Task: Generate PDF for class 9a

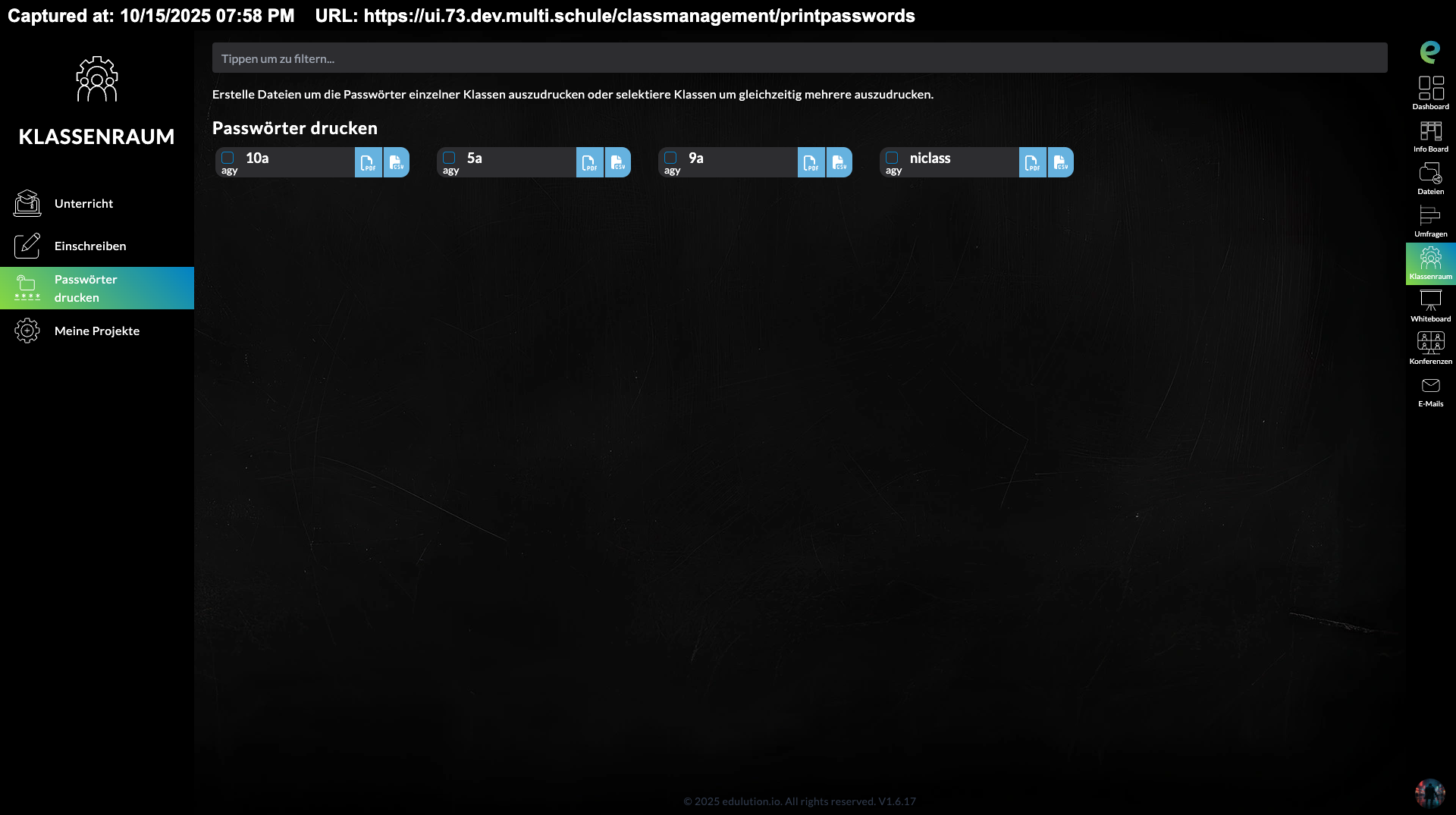Action: pos(811,162)
